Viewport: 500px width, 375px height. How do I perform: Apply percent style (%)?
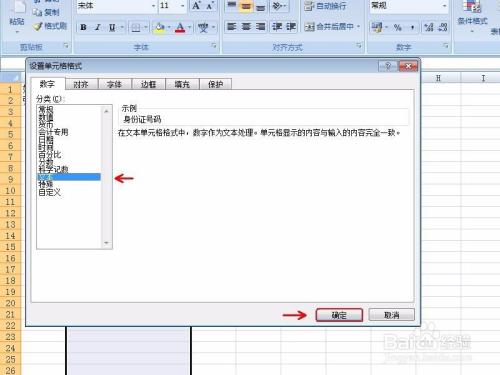(x=397, y=27)
